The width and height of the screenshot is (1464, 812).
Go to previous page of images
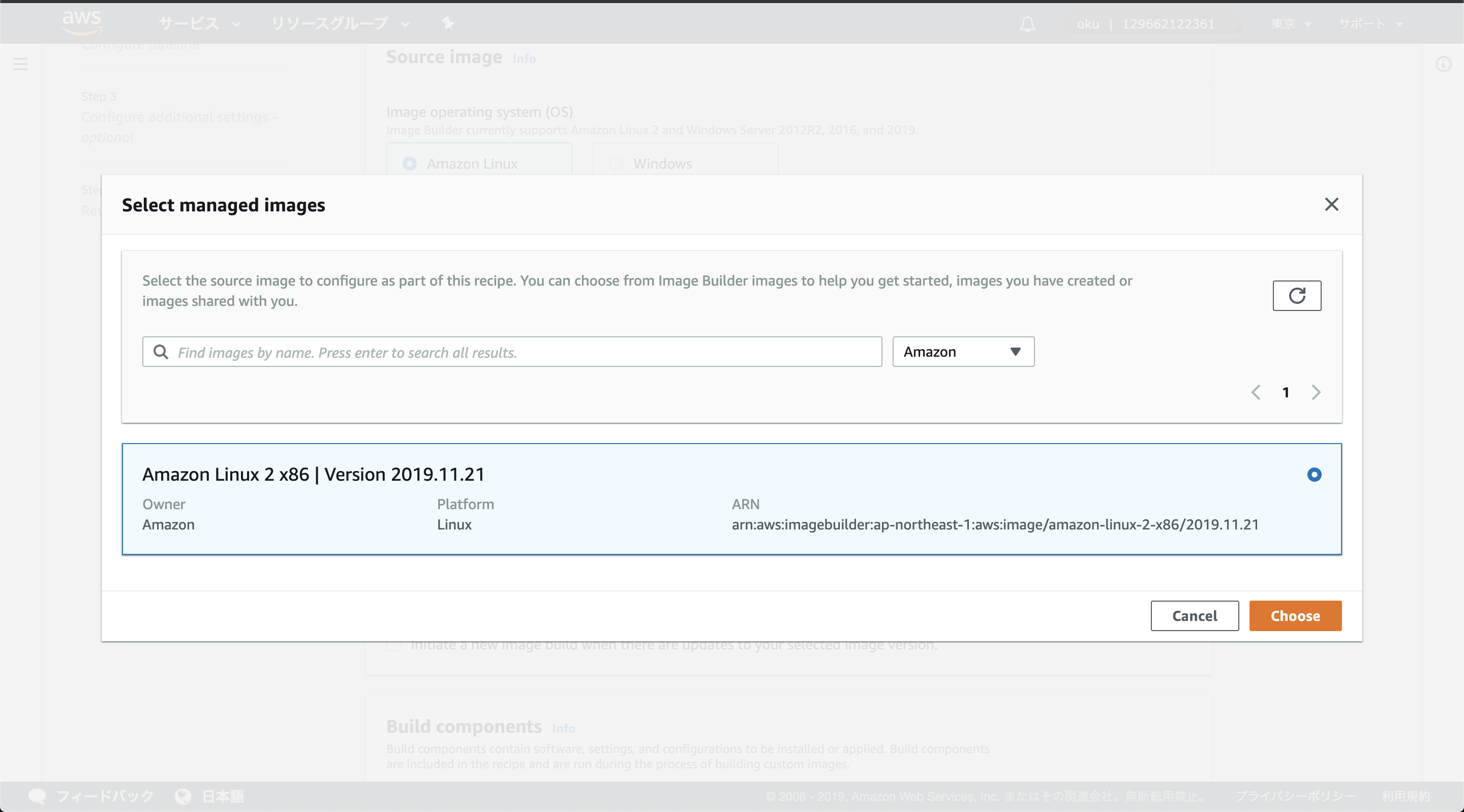coord(1256,393)
